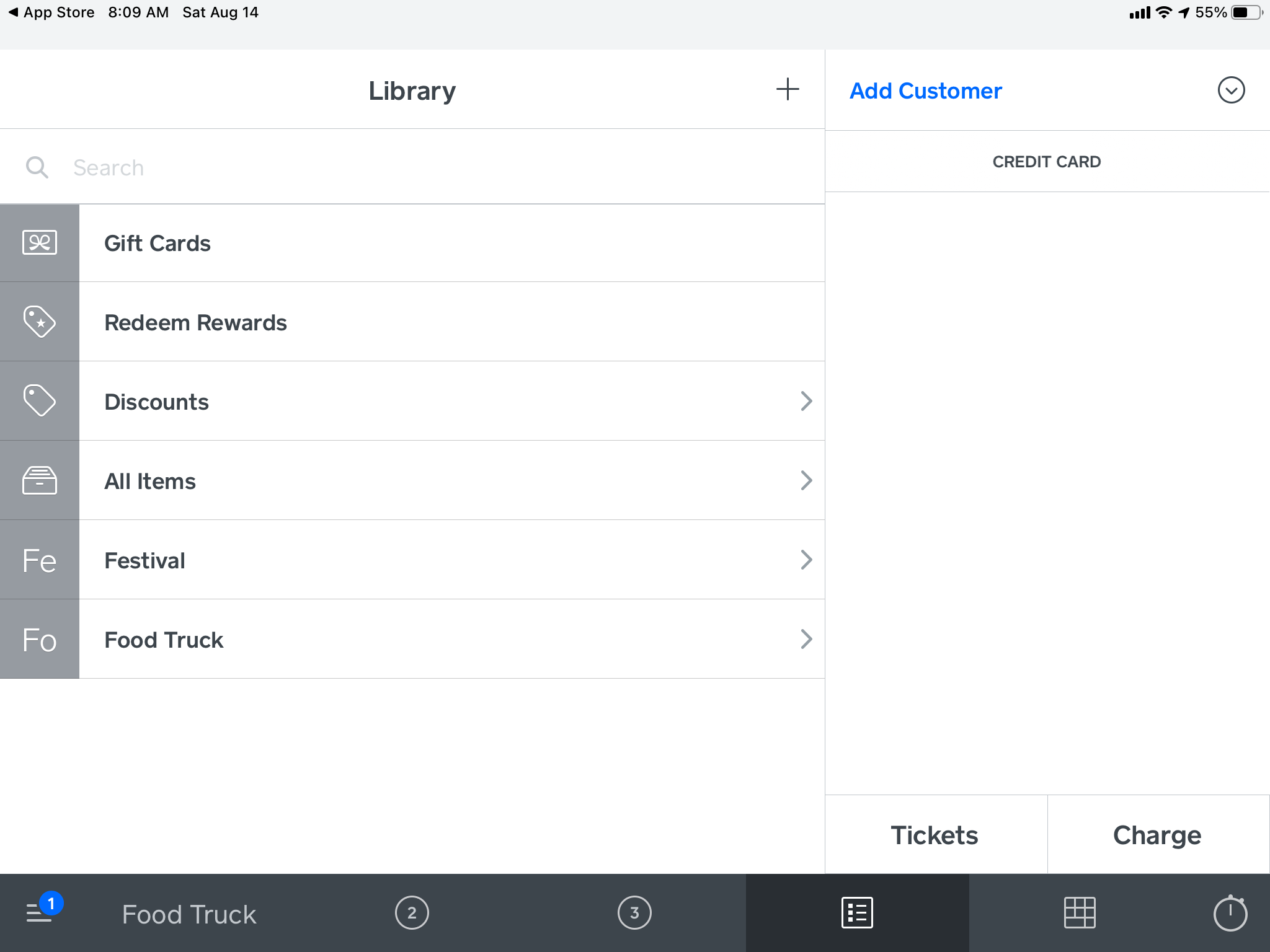Screen dimensions: 1270x952
Task: Tap the Gift Cards icon tile
Action: click(x=40, y=243)
